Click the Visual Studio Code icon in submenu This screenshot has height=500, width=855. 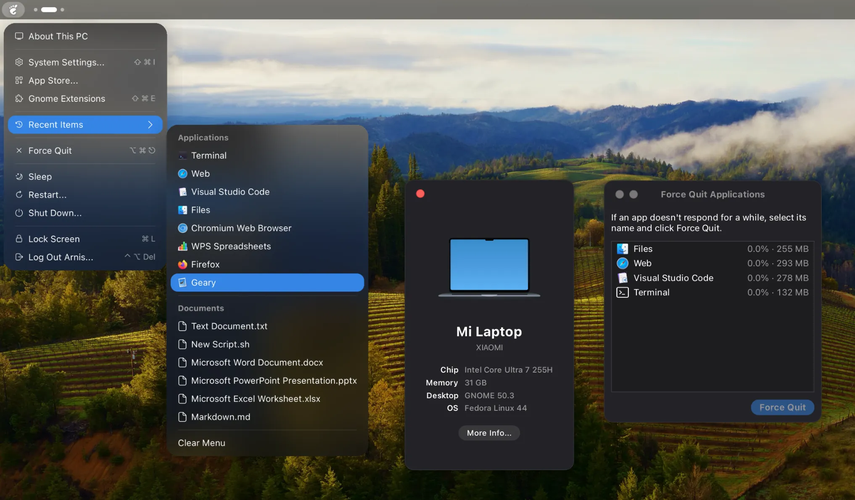tap(183, 192)
